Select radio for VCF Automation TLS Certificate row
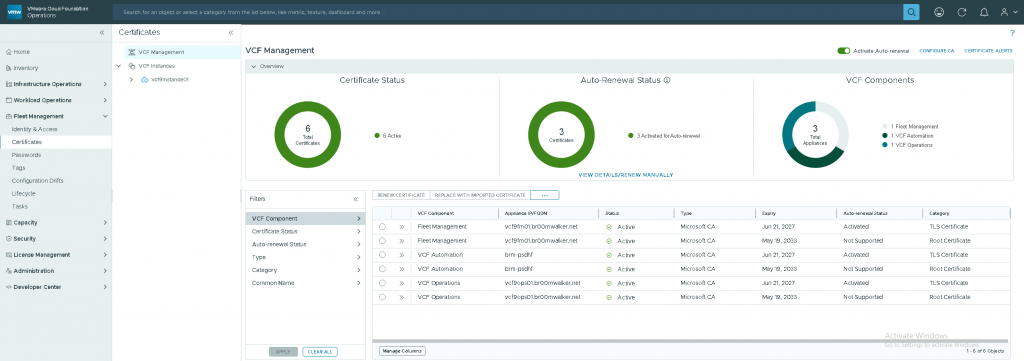1024x361 pixels. (382, 255)
